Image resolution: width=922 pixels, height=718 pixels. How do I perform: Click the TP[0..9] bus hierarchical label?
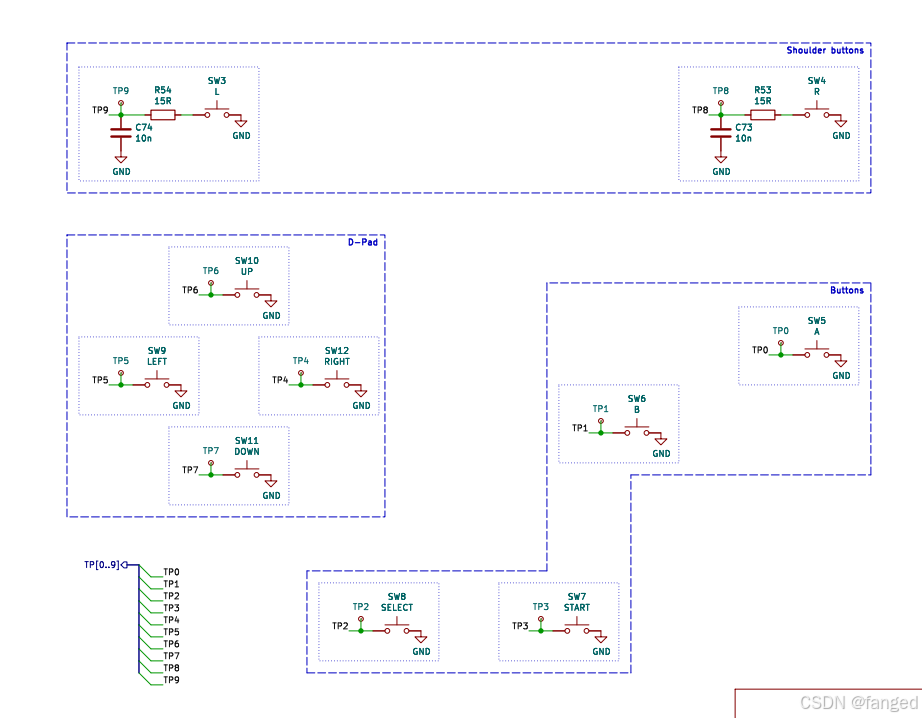[106, 565]
